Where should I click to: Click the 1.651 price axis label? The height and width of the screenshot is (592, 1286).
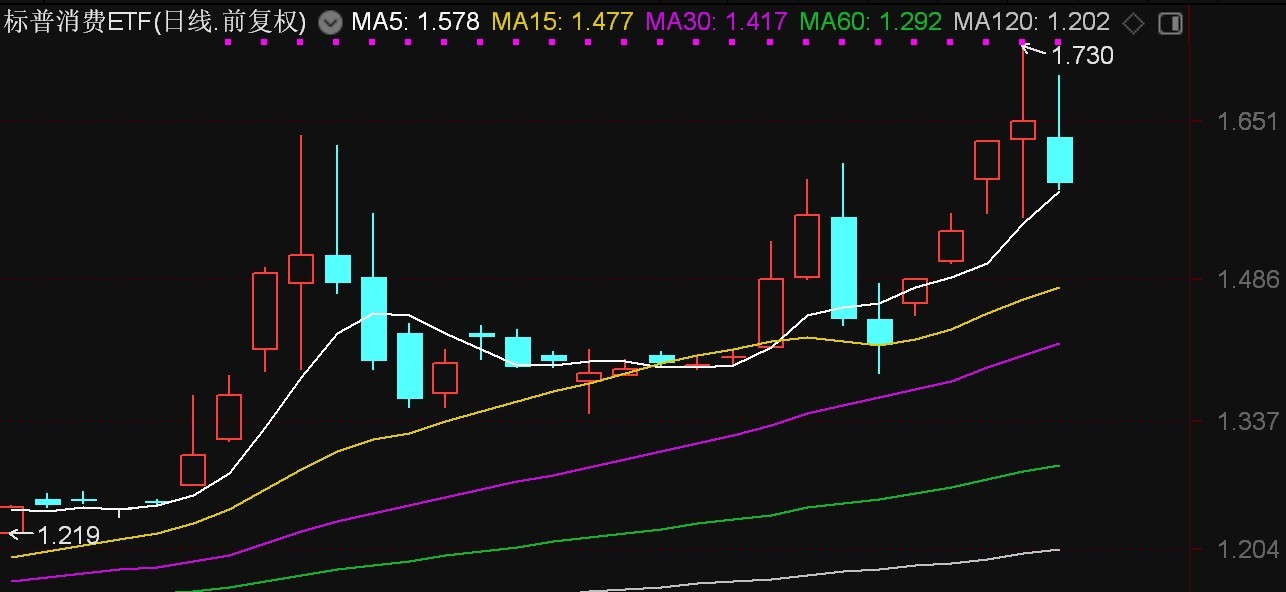[1248, 122]
